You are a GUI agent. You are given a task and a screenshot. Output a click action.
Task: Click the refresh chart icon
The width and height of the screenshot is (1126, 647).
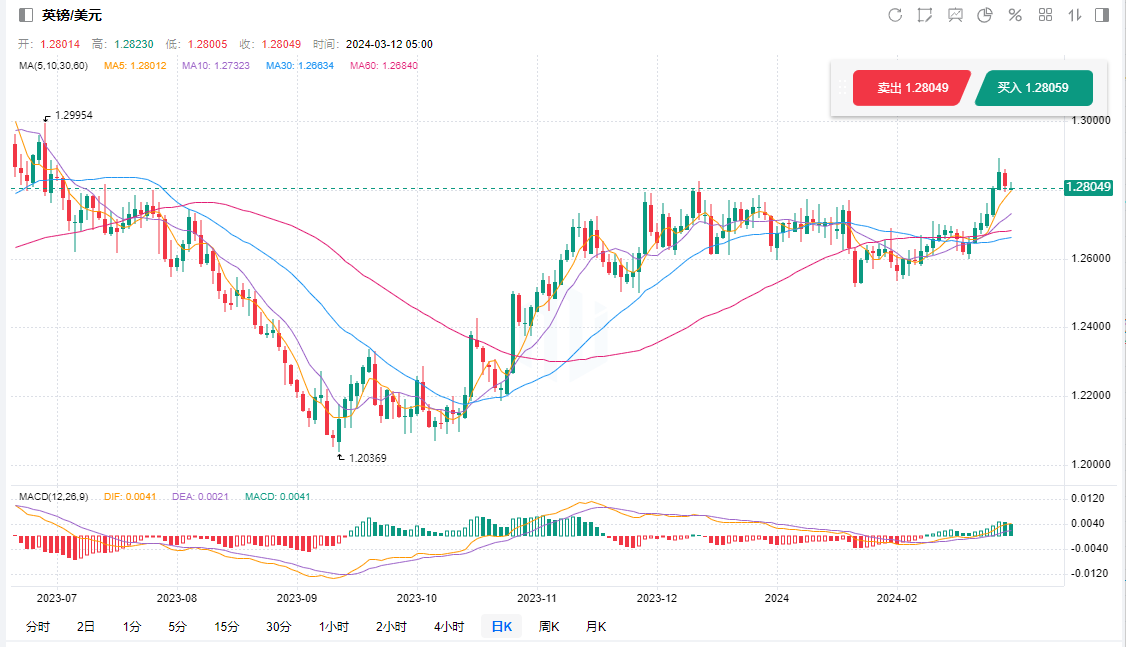[x=895, y=15]
